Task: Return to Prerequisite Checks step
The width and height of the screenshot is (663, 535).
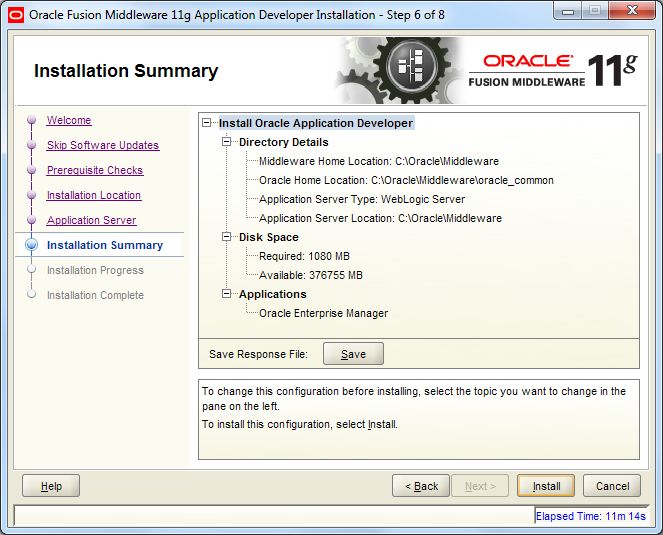Action: pyautogui.click(x=95, y=170)
